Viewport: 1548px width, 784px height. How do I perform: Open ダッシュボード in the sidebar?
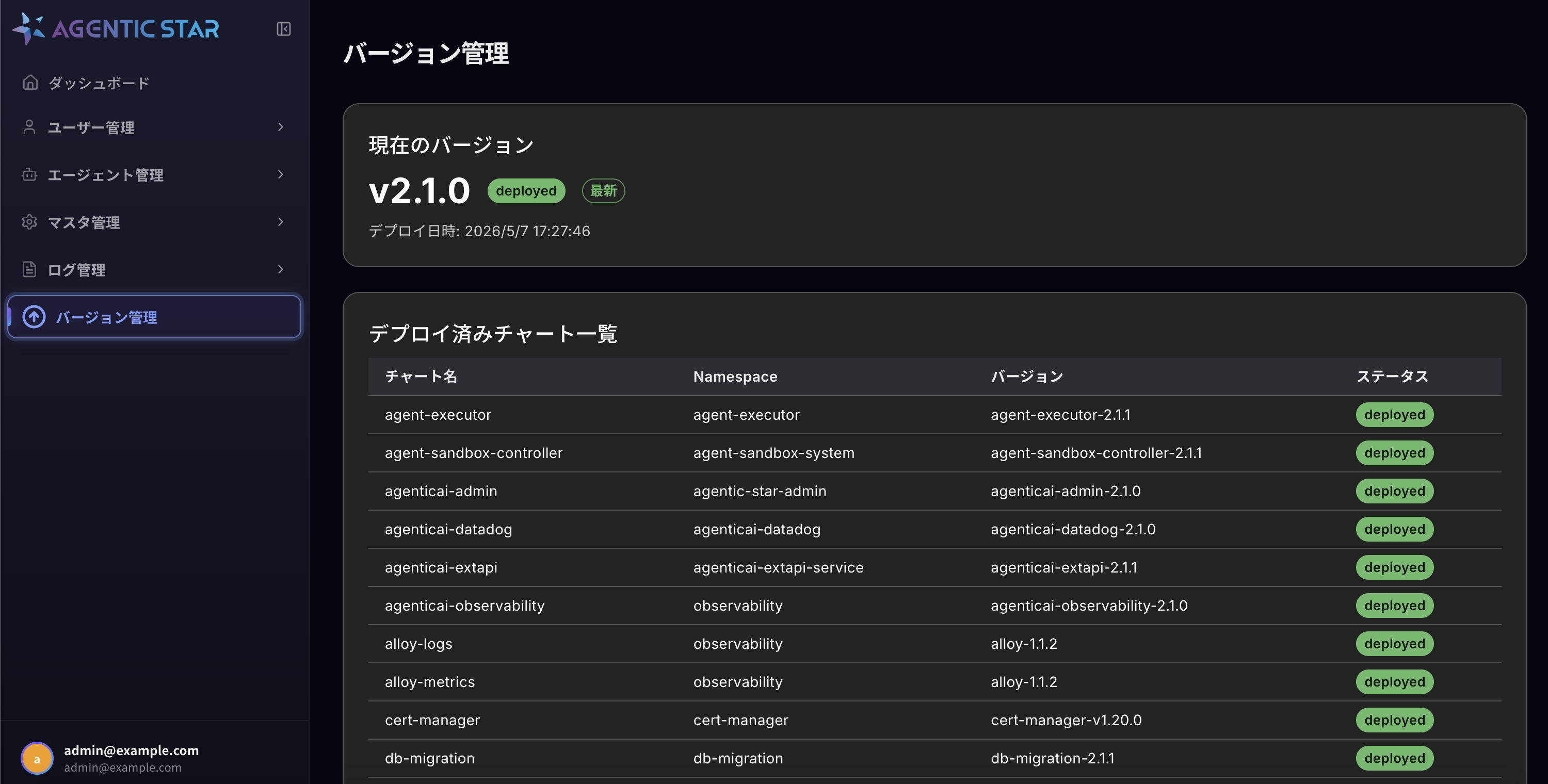154,83
